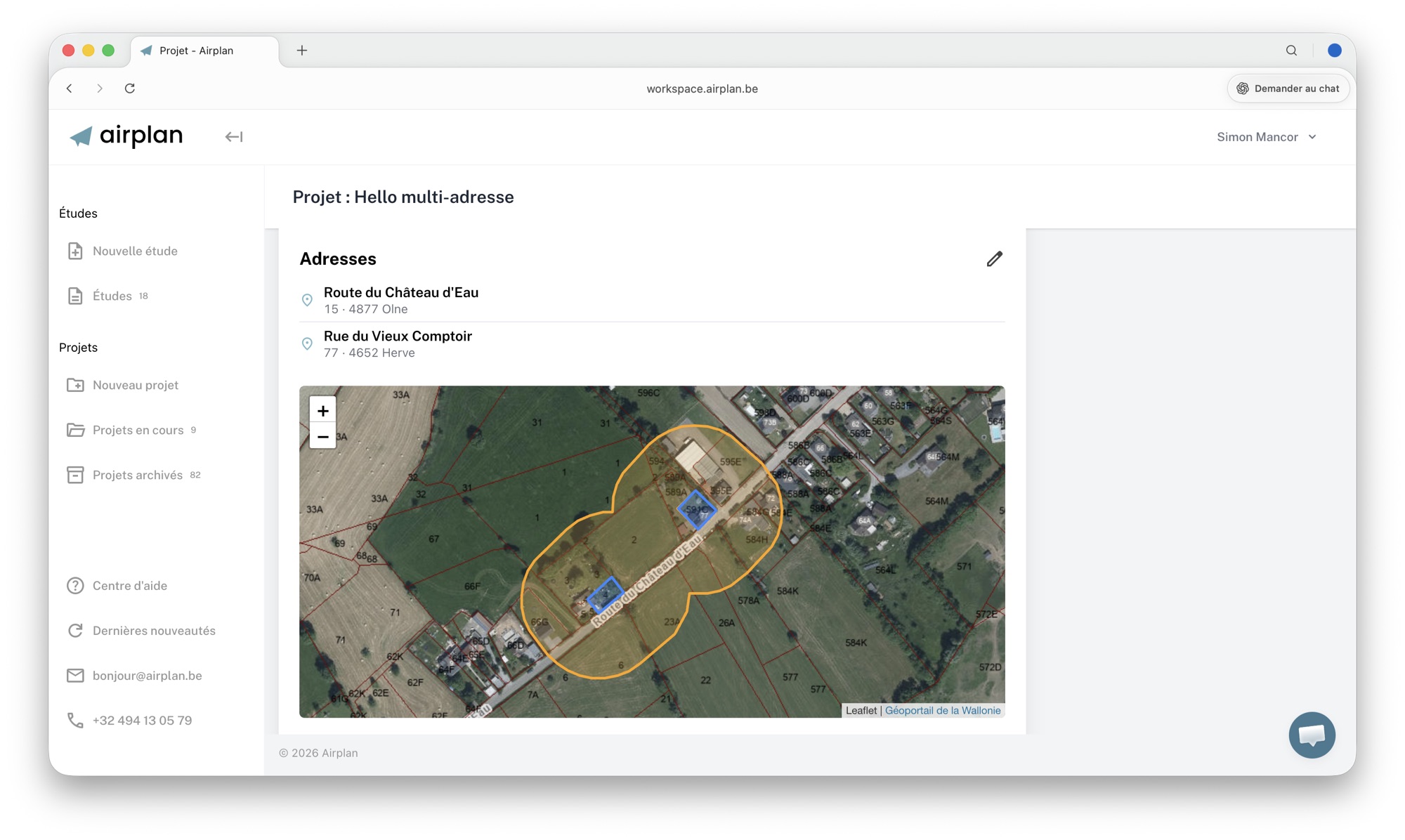Viewport: 1405px width, 840px height.
Task: Click the Études file icon
Action: [x=75, y=296]
